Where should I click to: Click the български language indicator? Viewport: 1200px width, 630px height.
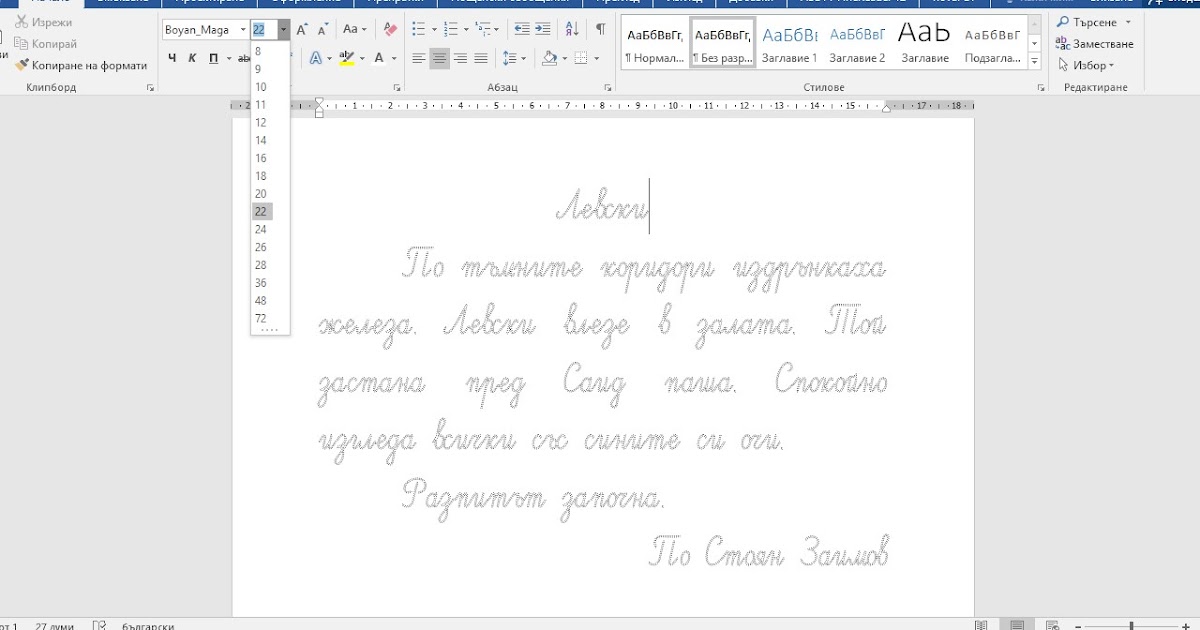[x=148, y=625]
